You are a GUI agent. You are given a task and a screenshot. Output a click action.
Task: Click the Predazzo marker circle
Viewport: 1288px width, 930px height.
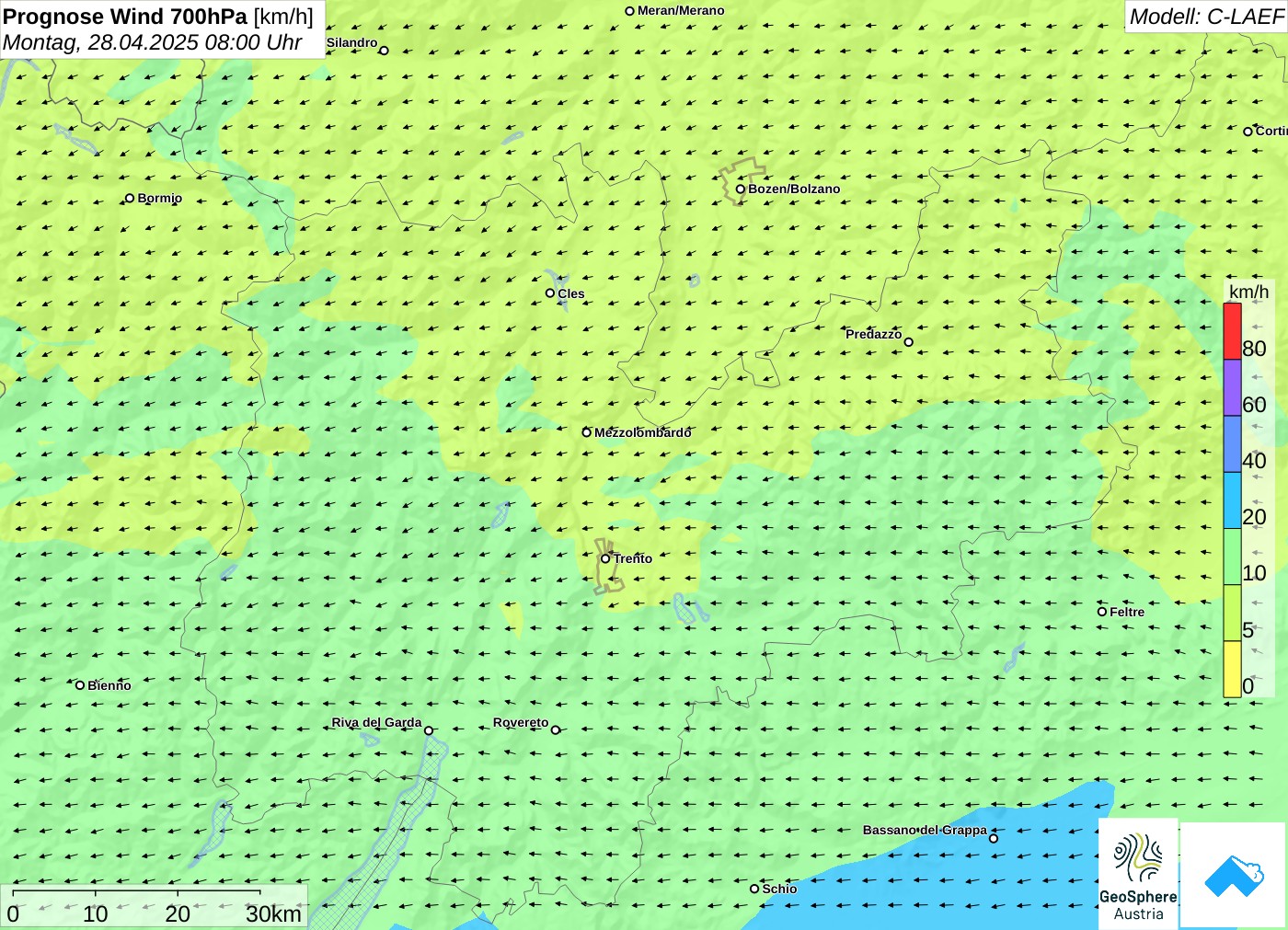908,342
